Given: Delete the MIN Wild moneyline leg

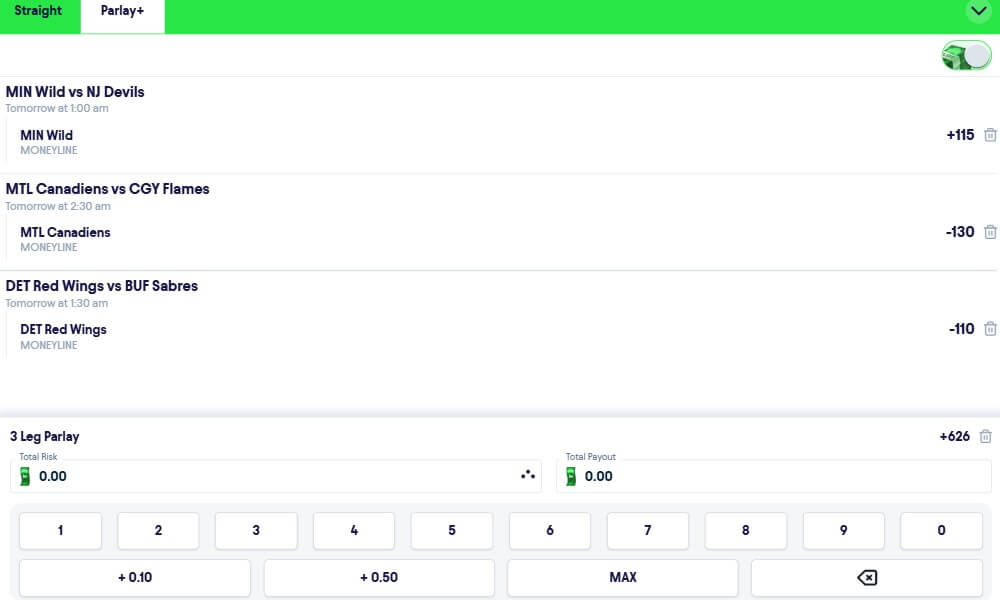Looking at the screenshot, I should tap(990, 134).
